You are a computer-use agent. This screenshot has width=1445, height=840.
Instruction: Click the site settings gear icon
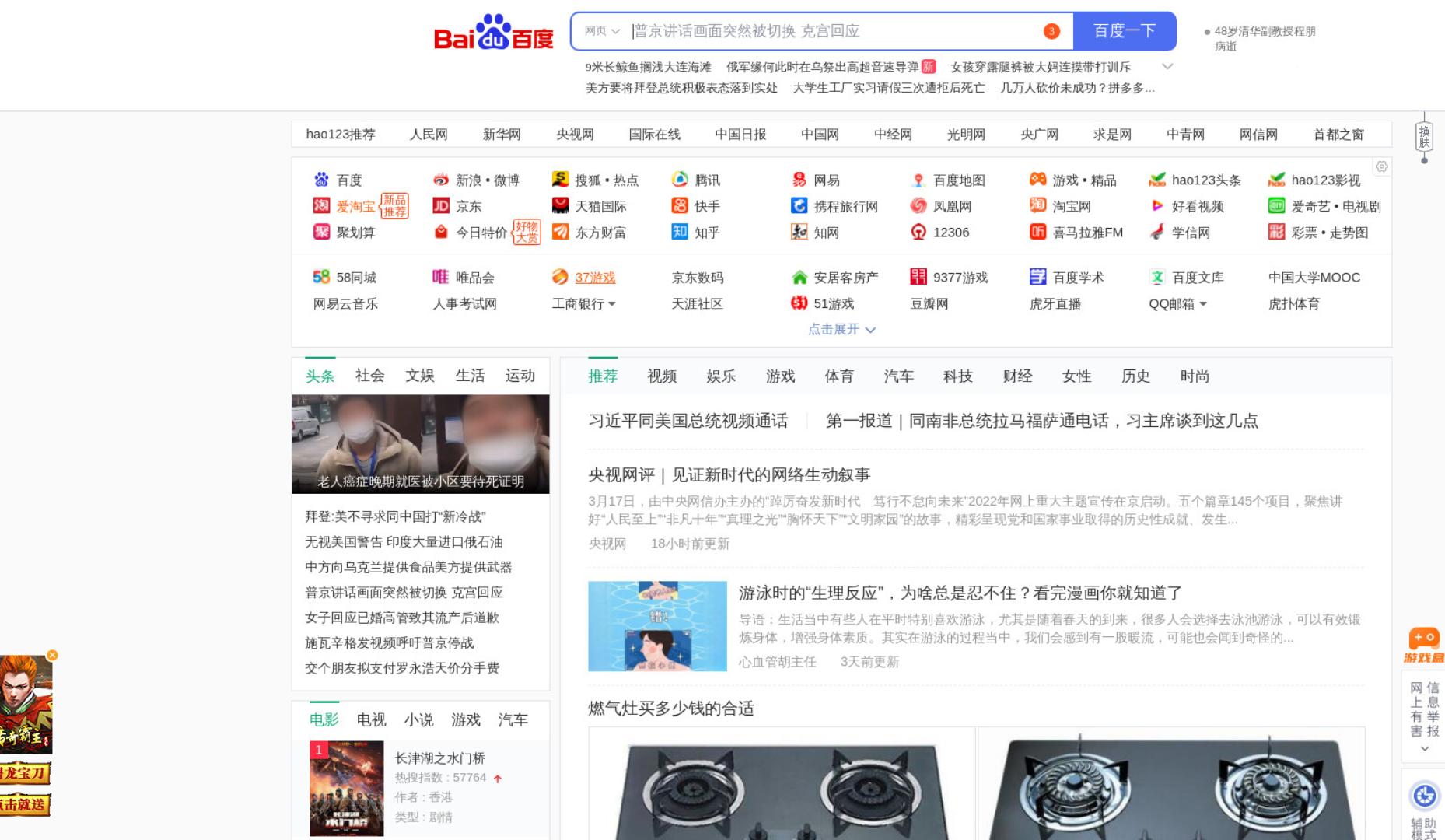click(1381, 166)
